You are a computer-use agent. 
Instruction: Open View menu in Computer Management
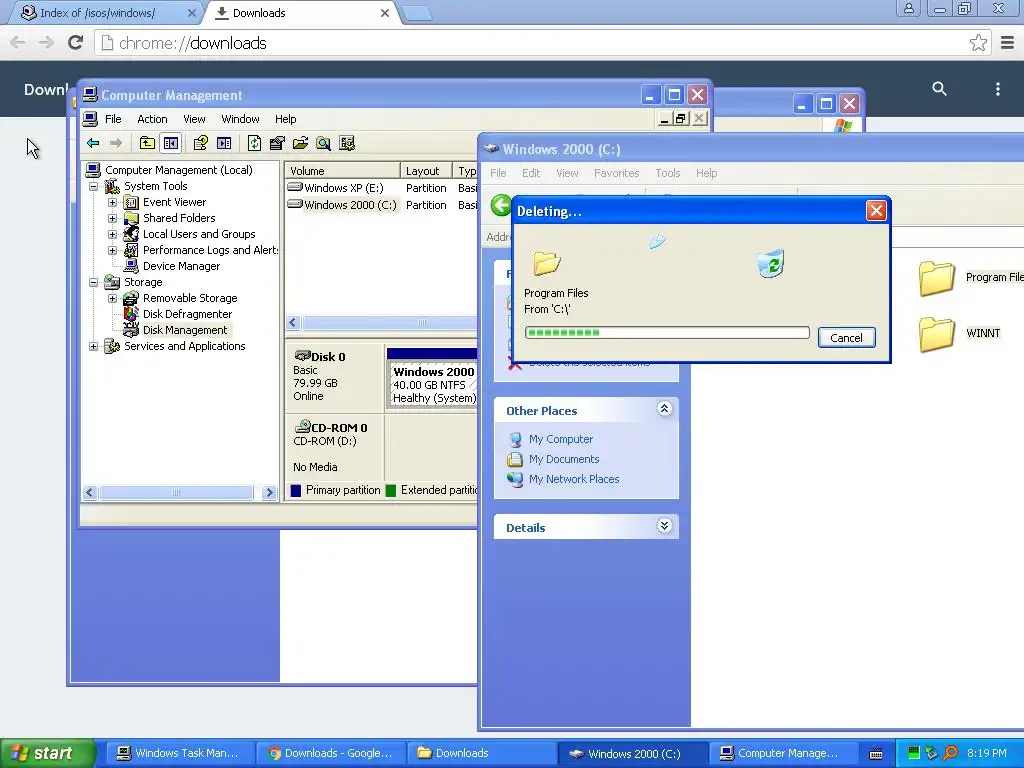(194, 119)
